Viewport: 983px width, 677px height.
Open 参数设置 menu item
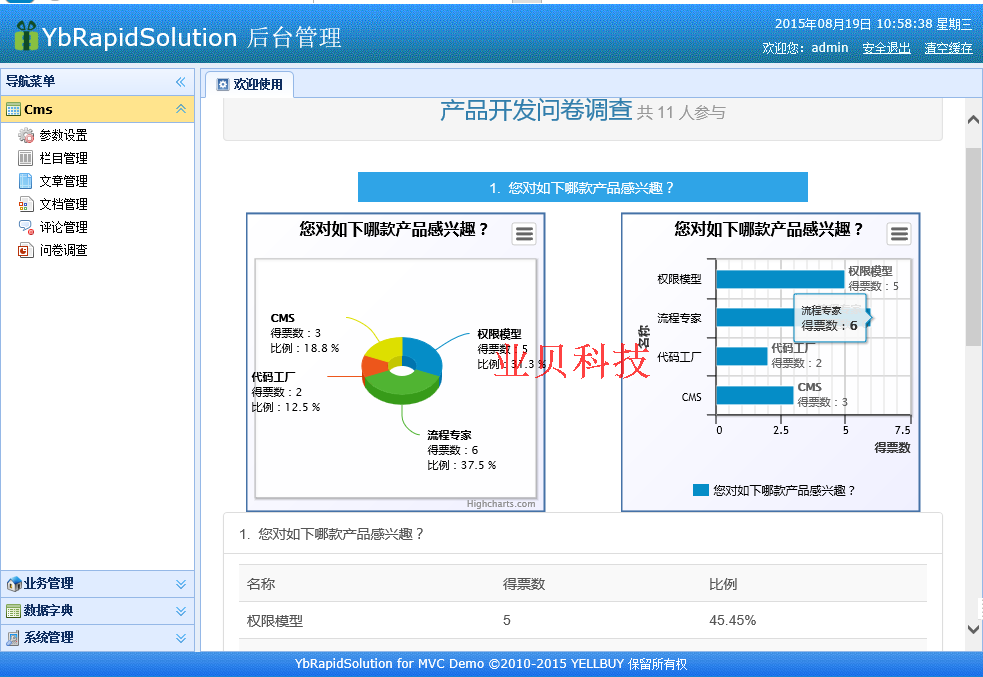pyautogui.click(x=63, y=135)
